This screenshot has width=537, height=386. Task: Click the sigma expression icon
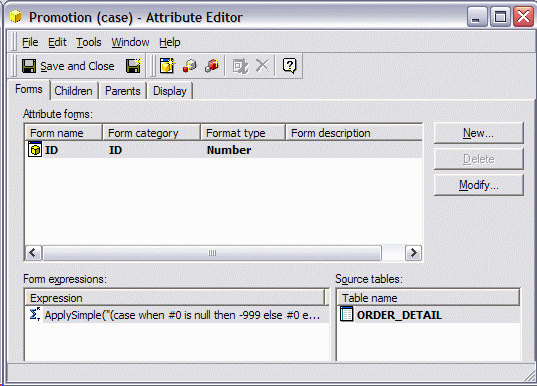coord(35,314)
